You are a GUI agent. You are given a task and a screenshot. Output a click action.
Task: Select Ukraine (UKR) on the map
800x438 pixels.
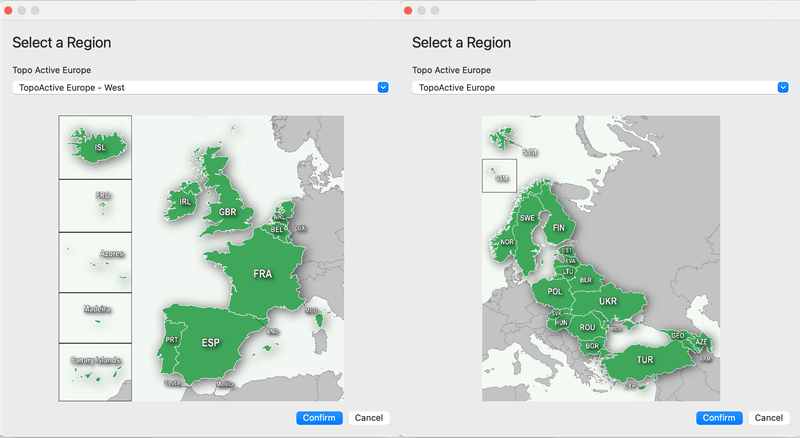608,301
